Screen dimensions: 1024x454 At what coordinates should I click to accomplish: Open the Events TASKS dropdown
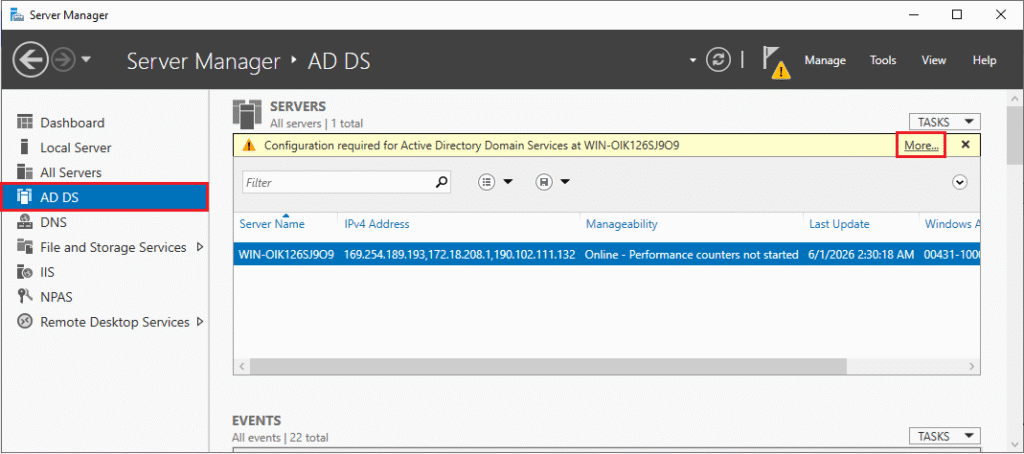[944, 436]
